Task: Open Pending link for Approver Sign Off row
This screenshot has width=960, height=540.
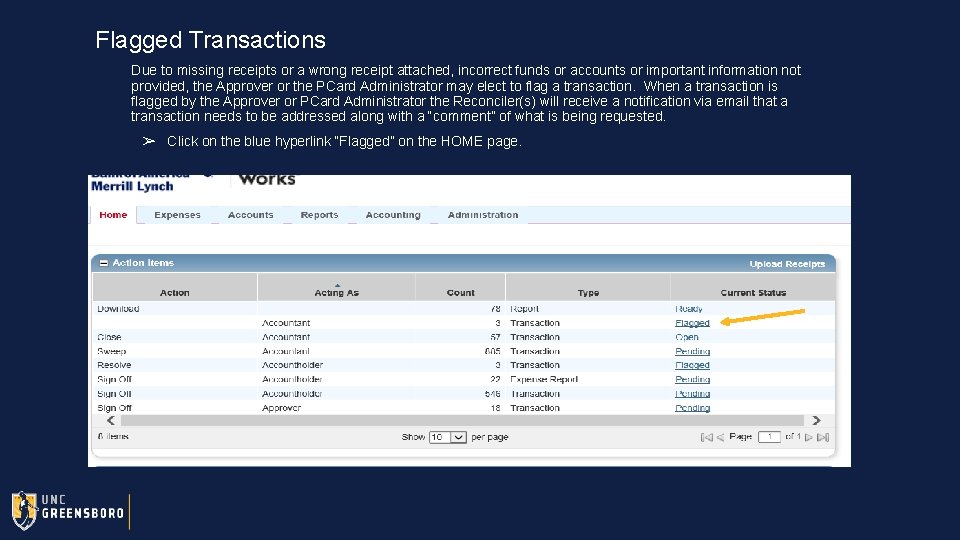Action: coord(692,408)
